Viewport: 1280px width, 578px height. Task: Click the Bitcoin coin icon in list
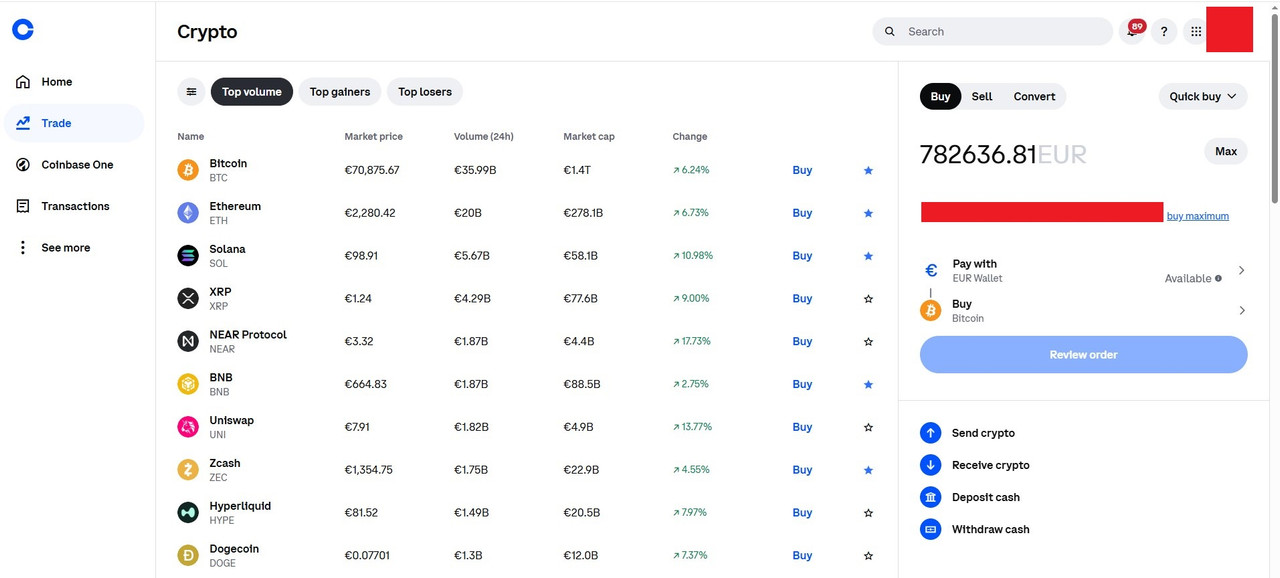(188, 170)
